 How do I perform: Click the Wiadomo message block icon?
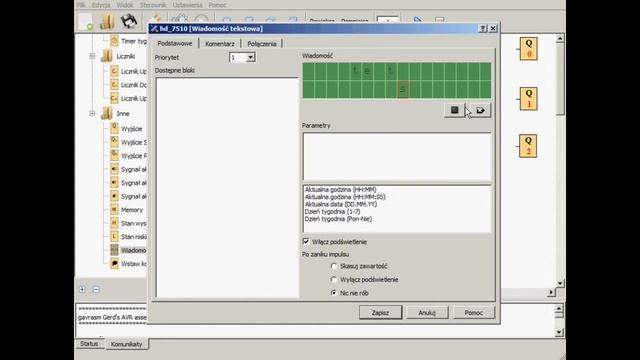point(114,250)
